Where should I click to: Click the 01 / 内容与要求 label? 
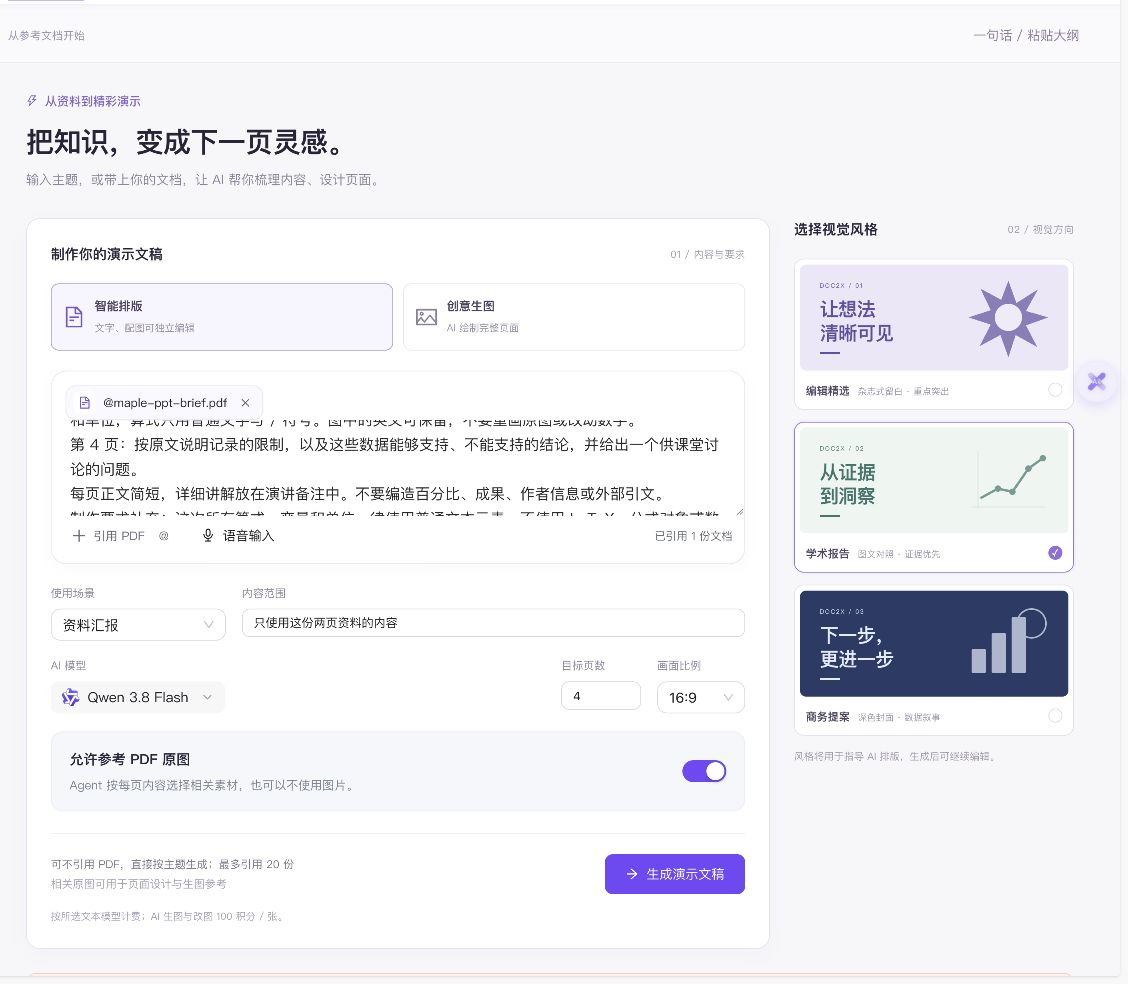point(707,254)
